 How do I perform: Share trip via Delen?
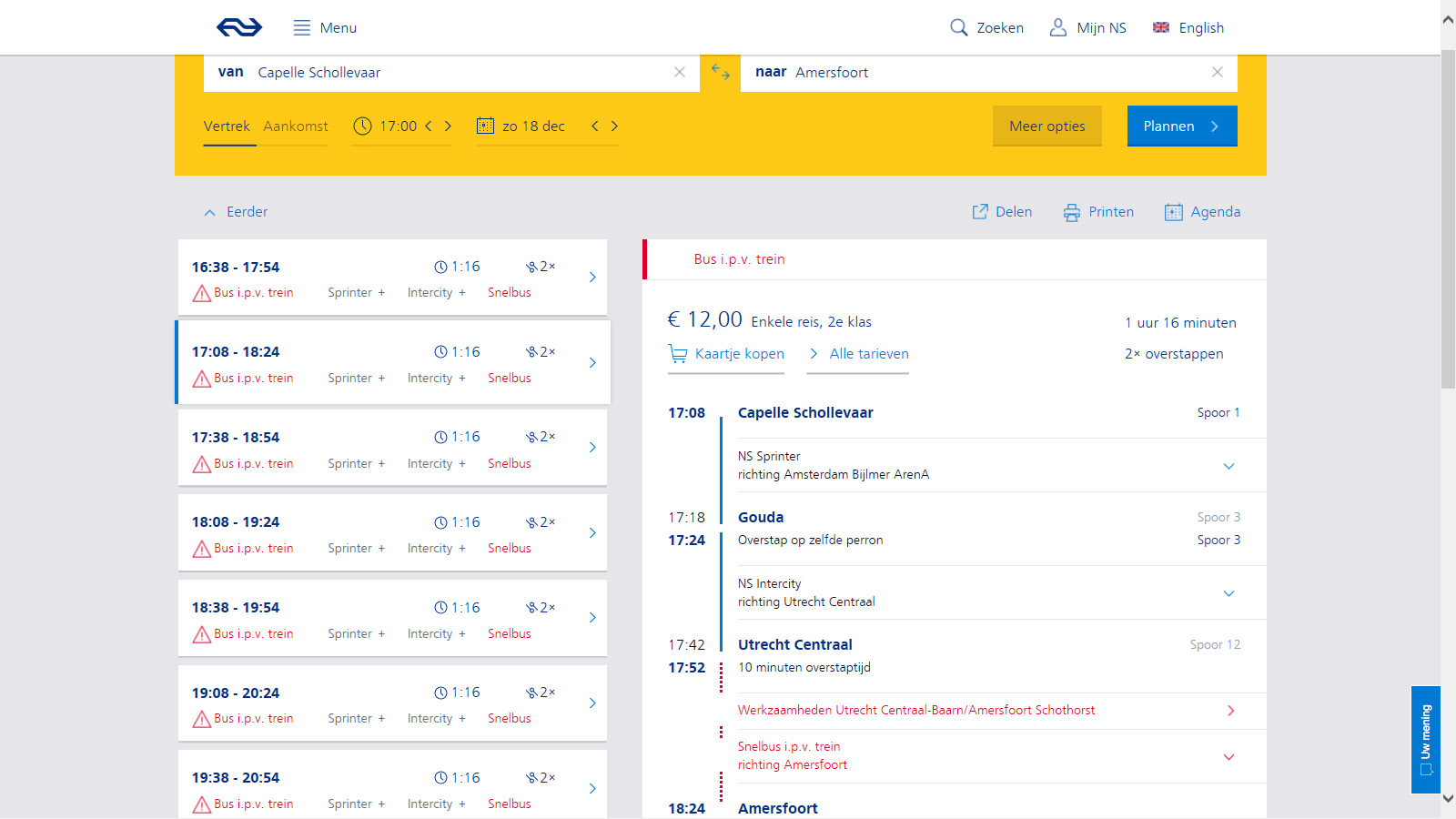[x=1002, y=212]
